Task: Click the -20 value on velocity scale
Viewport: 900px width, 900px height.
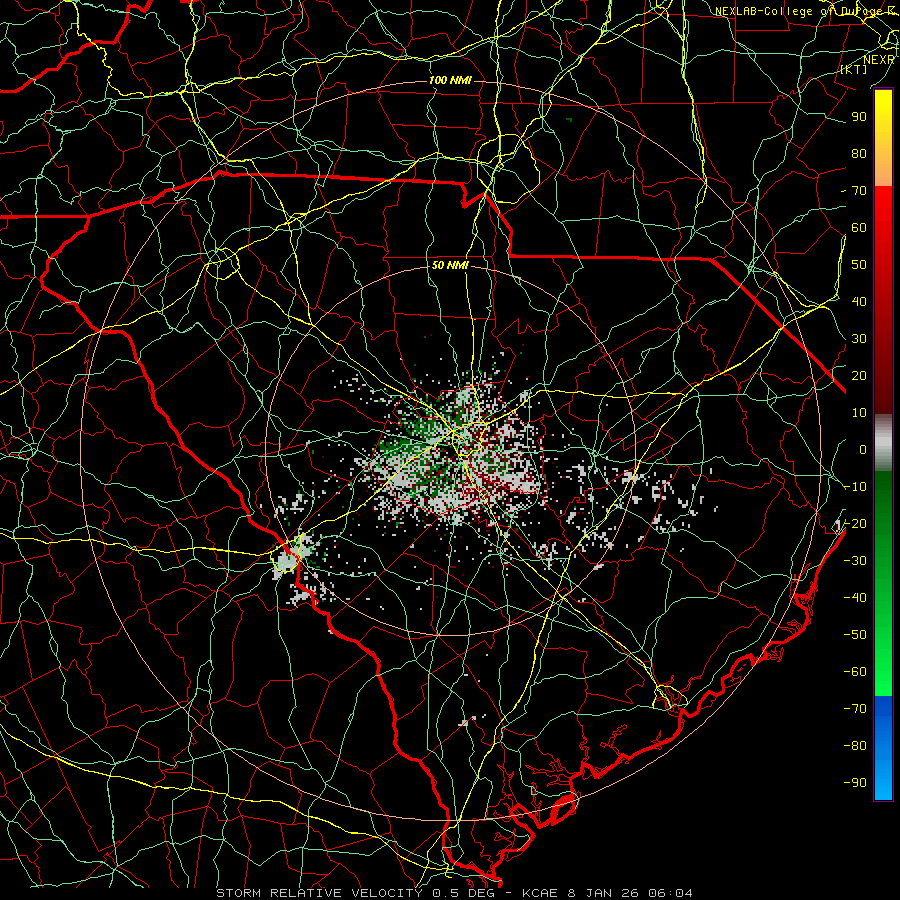Action: [855, 524]
